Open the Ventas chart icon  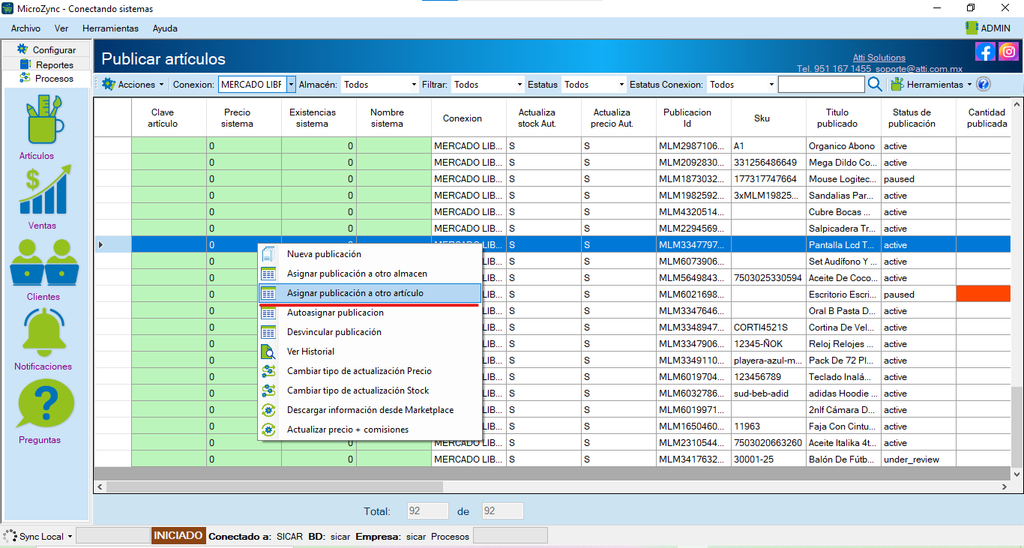point(44,189)
